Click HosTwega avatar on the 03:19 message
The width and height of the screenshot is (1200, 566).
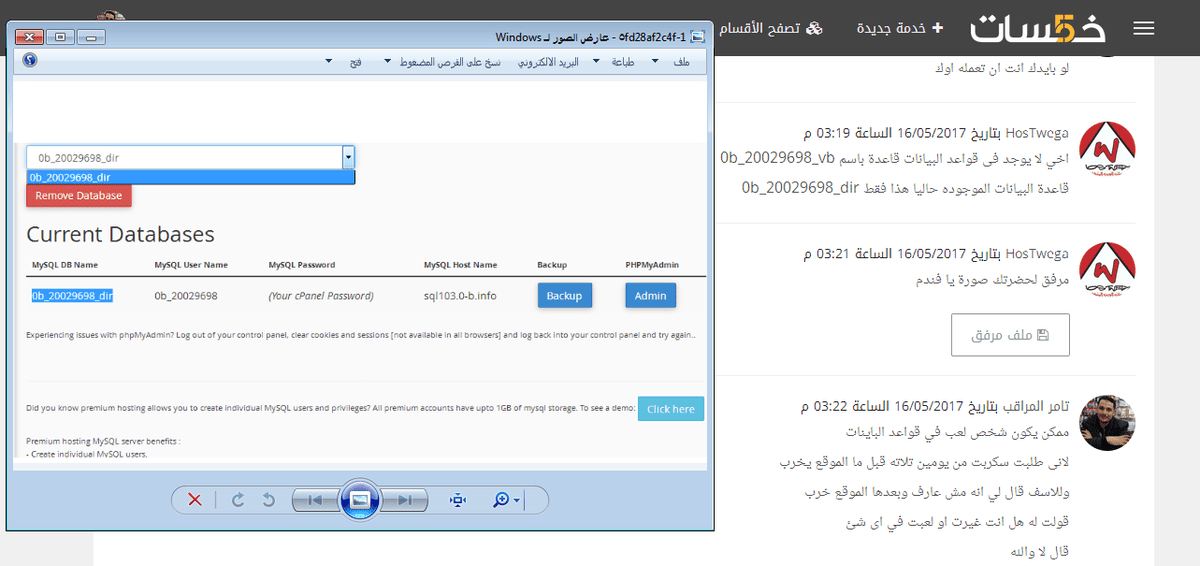[x=1108, y=147]
